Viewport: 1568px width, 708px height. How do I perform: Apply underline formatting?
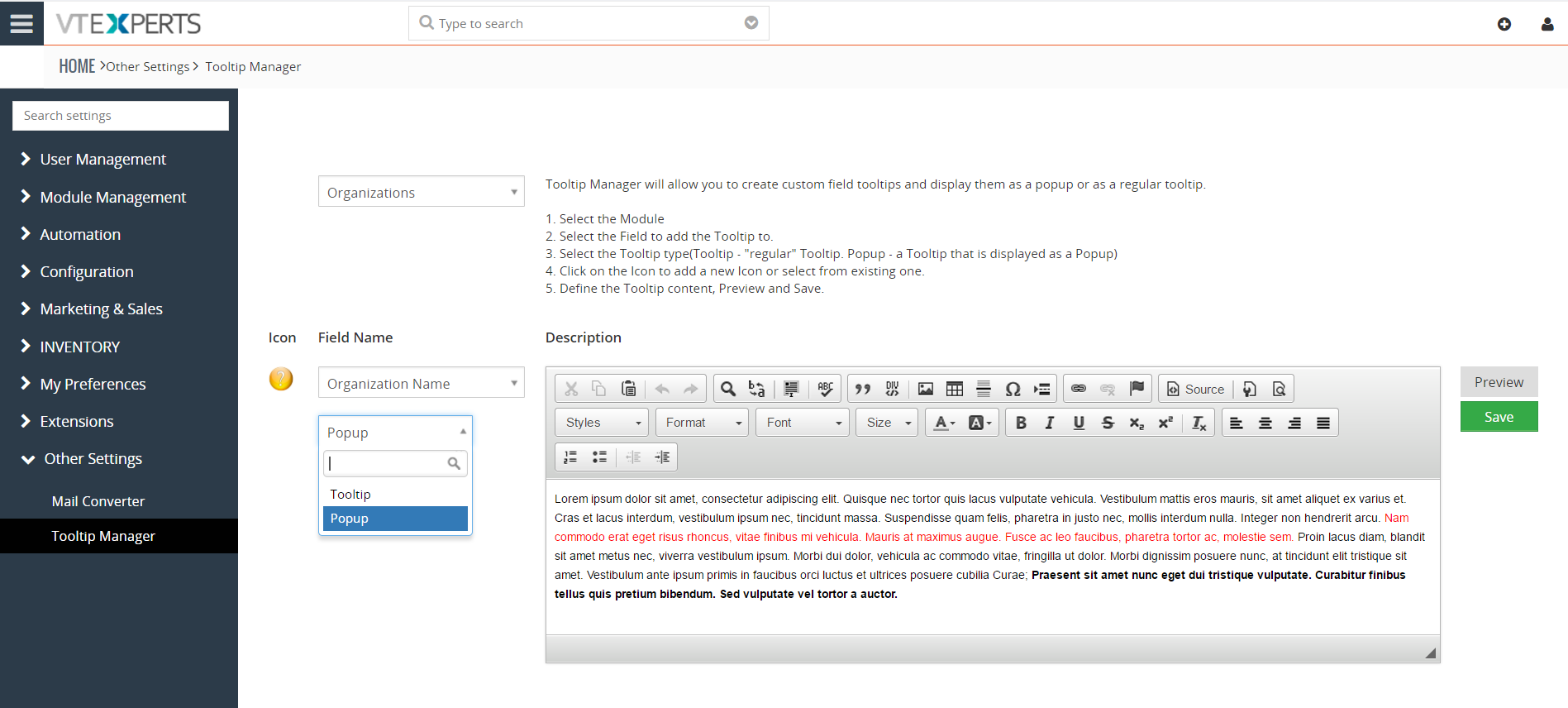click(1079, 423)
